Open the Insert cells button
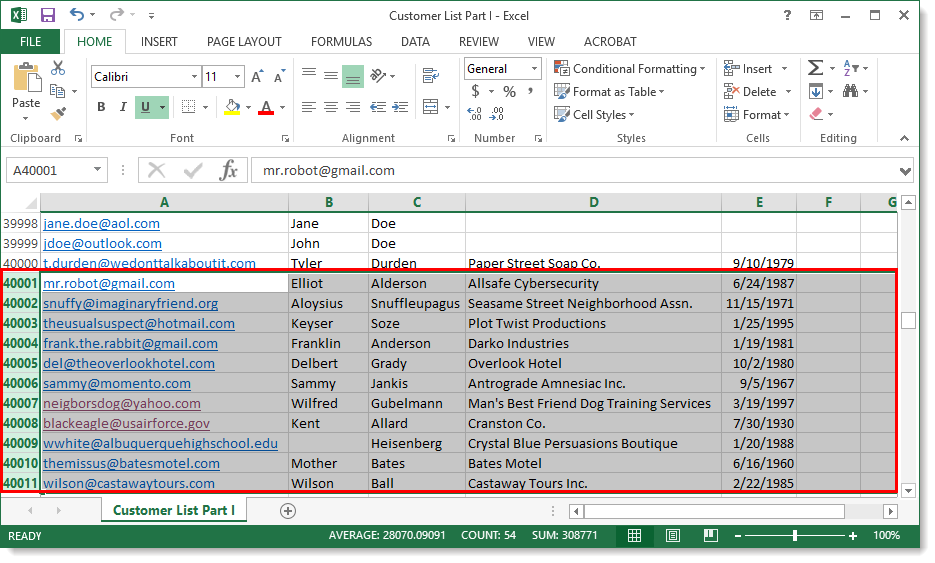The width and height of the screenshot is (935, 563). pyautogui.click(x=750, y=69)
